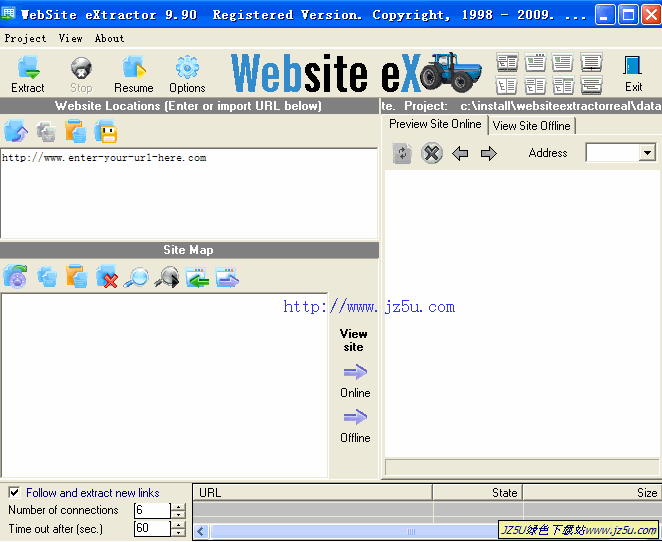Click in the Website Locations URL text box
The width and height of the screenshot is (662, 542).
[189, 193]
